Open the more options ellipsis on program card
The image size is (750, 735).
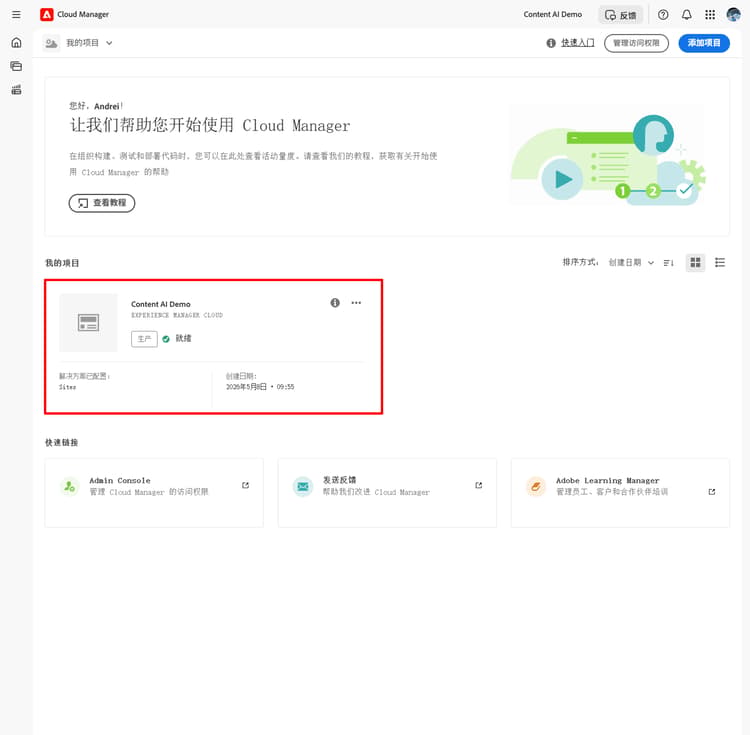pyautogui.click(x=356, y=303)
